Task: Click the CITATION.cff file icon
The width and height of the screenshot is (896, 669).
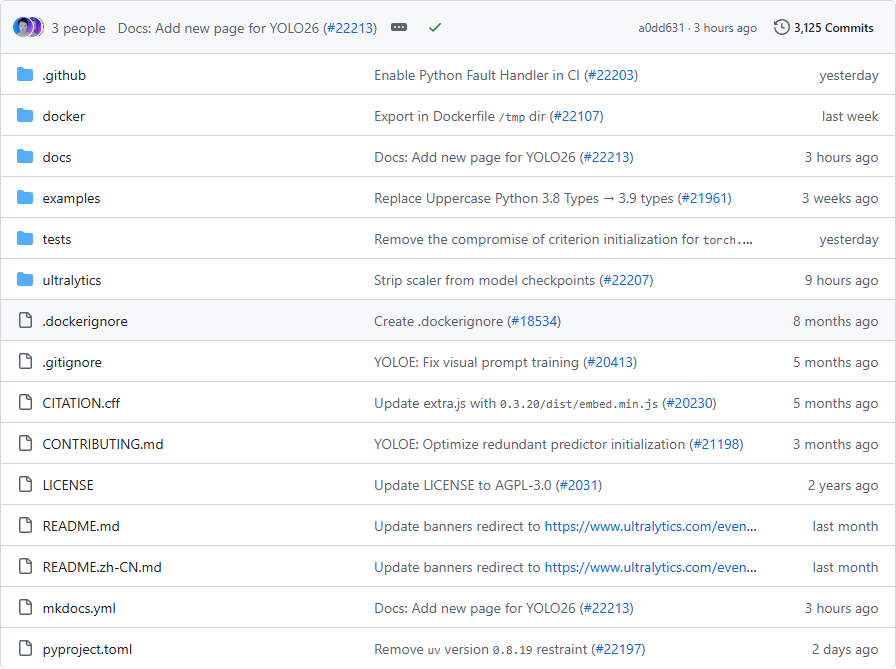Action: [x=25, y=403]
